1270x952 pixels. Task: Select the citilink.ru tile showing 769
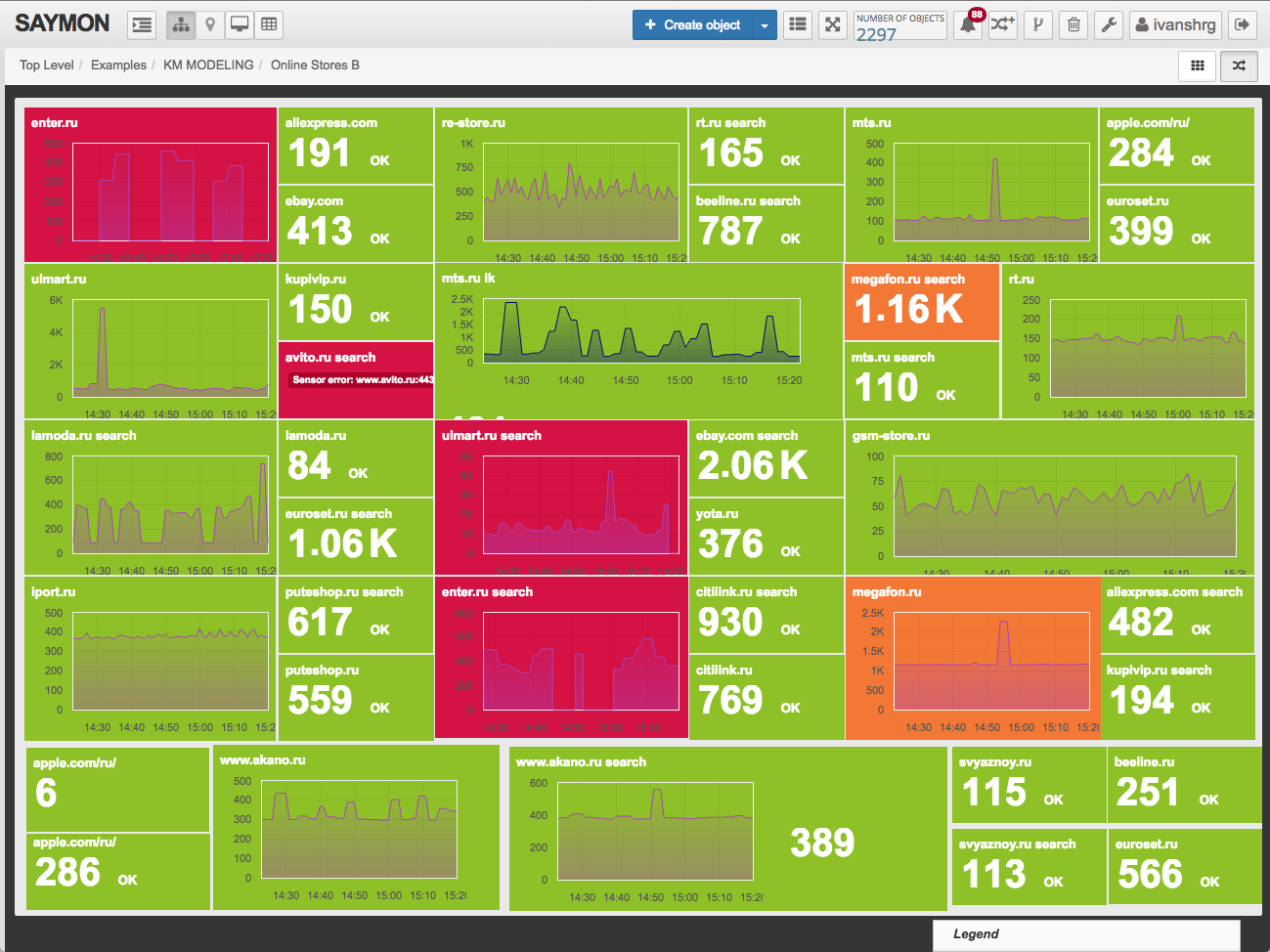click(x=766, y=697)
